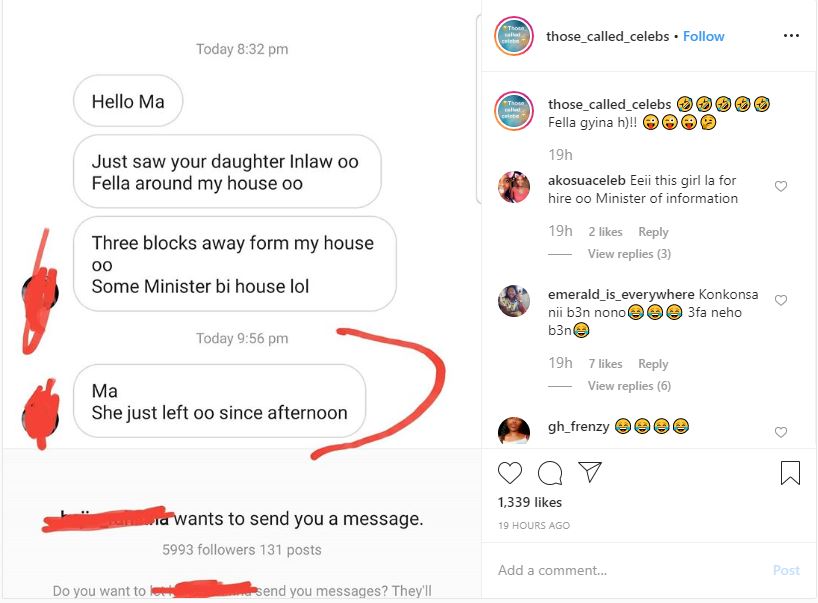Open comments via speech bubble icon

550,473
